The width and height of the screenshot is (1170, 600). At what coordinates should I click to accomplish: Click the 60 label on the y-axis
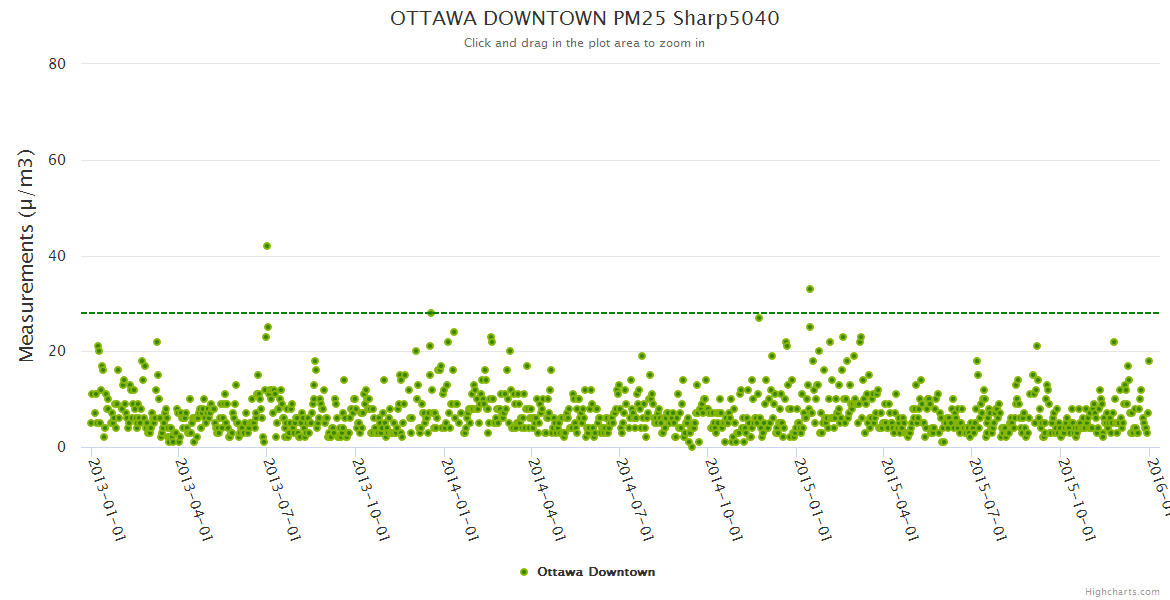(x=57, y=160)
